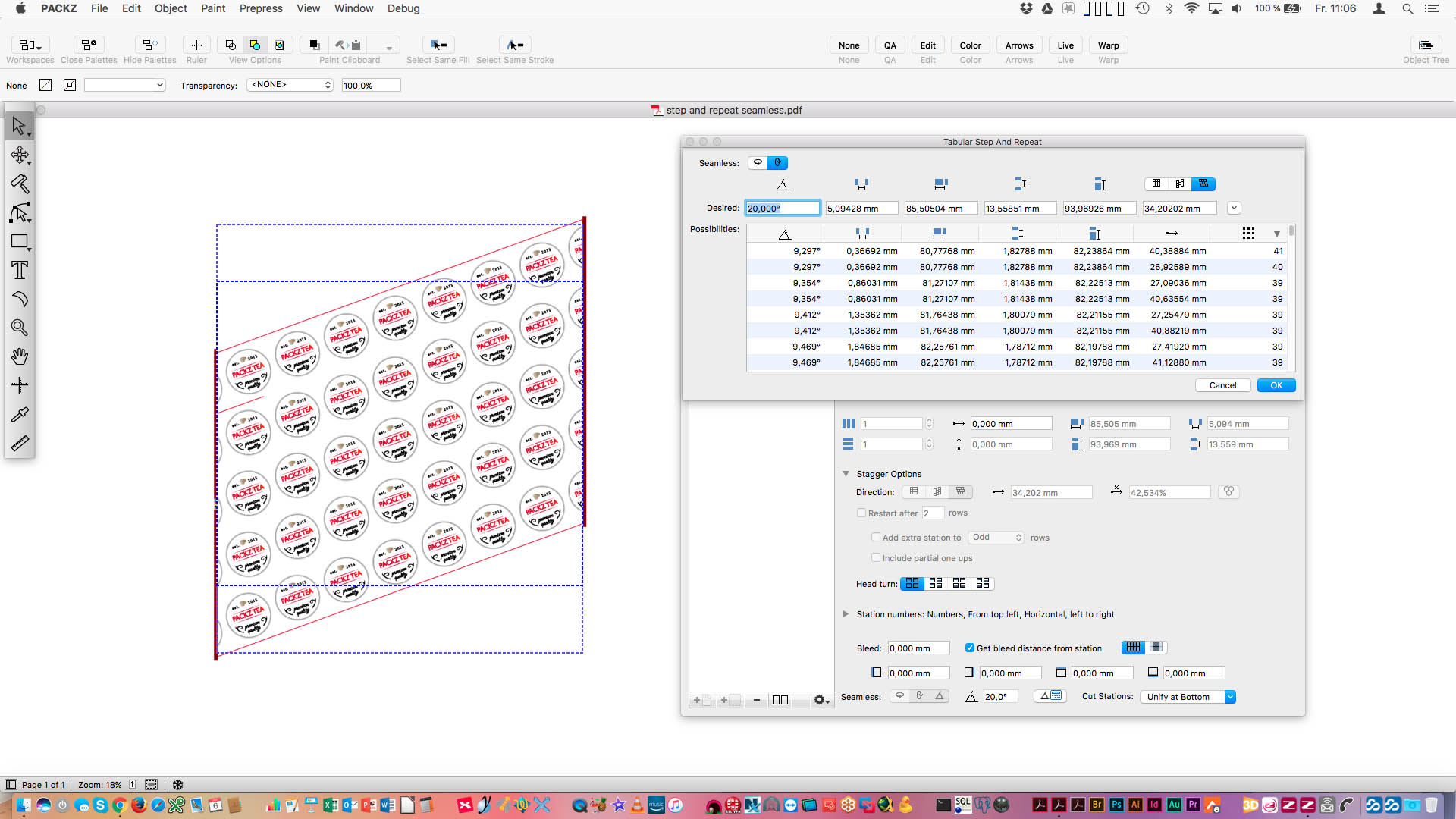
Task: Select second seamless mode in dialog
Action: [778, 163]
